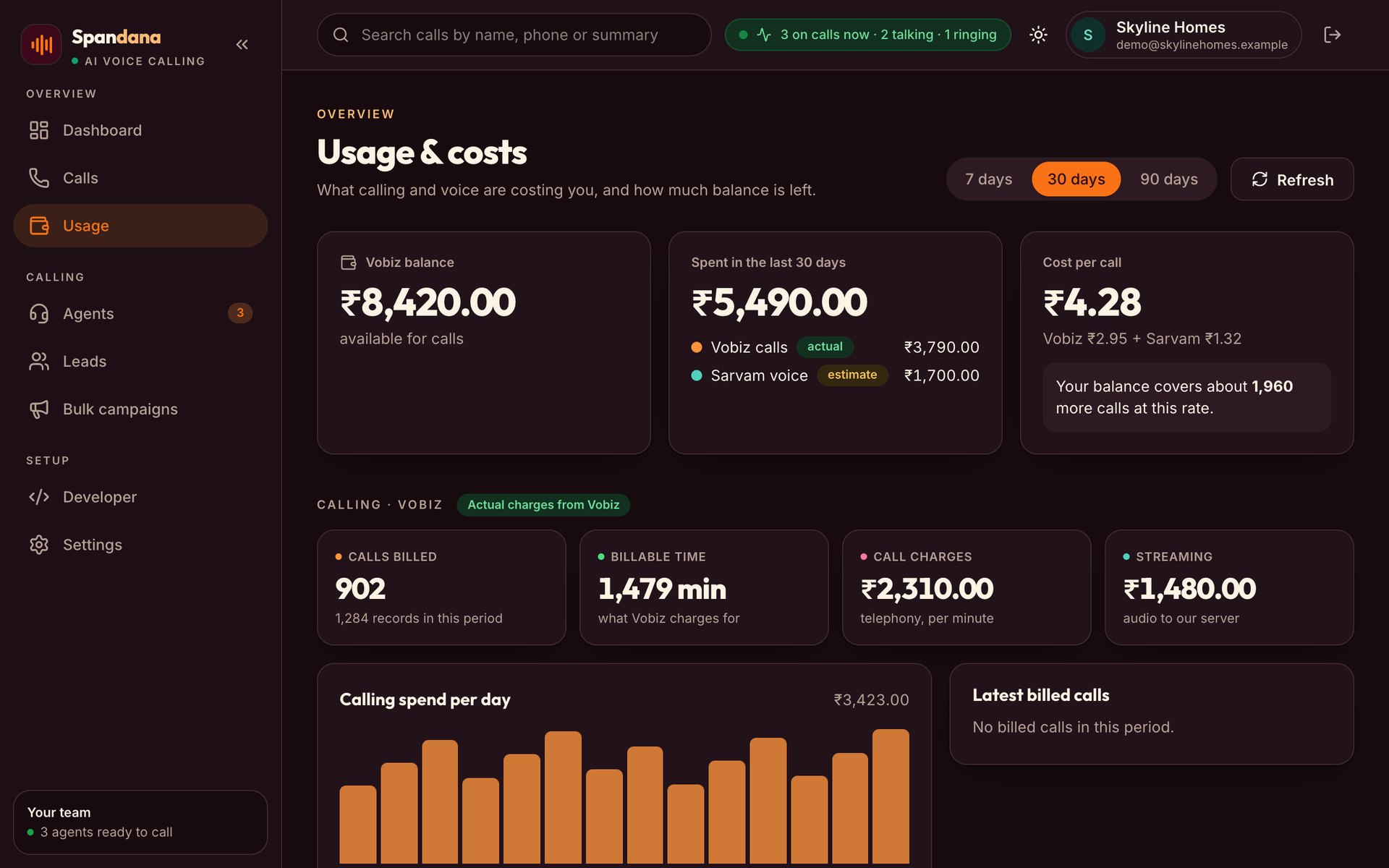Click the teal dot beside Sarvam voice

(697, 375)
